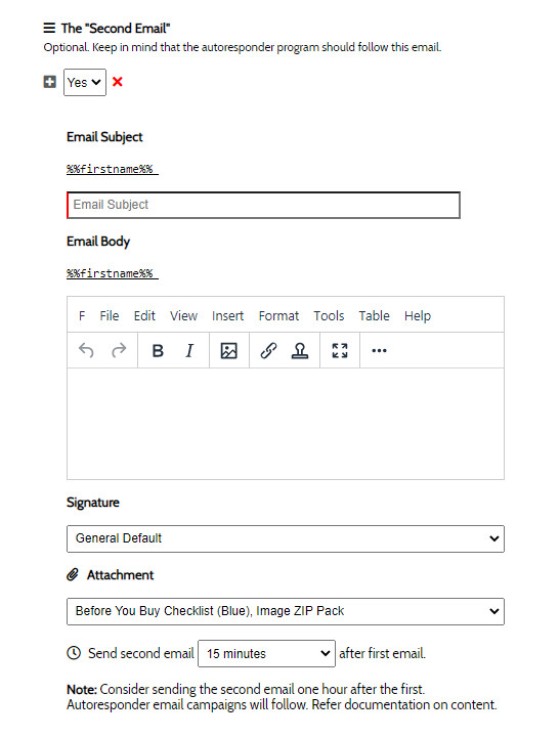Screen dimensions: 560x737
Task: Change the 15 minutes delay dropdown
Action: pos(267,653)
